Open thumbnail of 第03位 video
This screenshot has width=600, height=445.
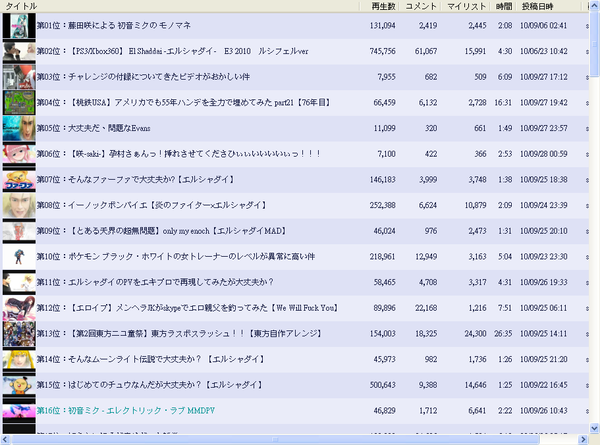point(19,77)
